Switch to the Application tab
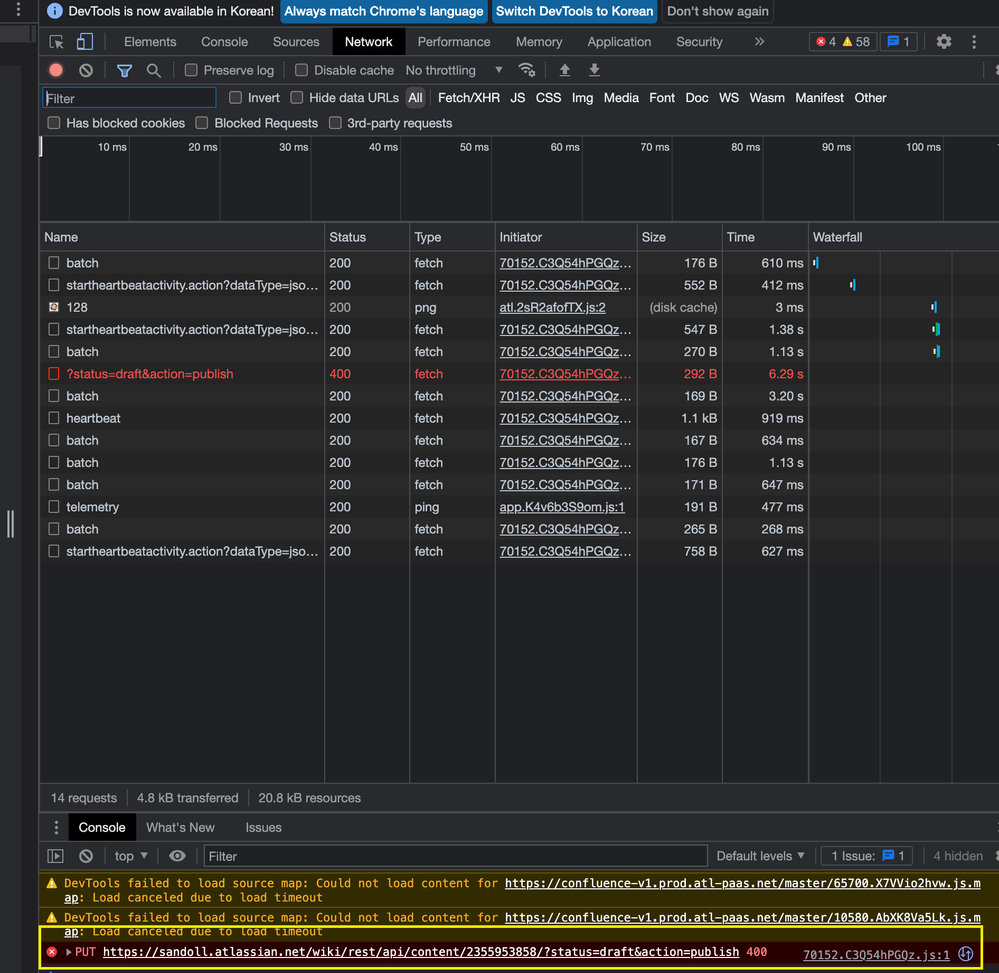 coord(619,42)
